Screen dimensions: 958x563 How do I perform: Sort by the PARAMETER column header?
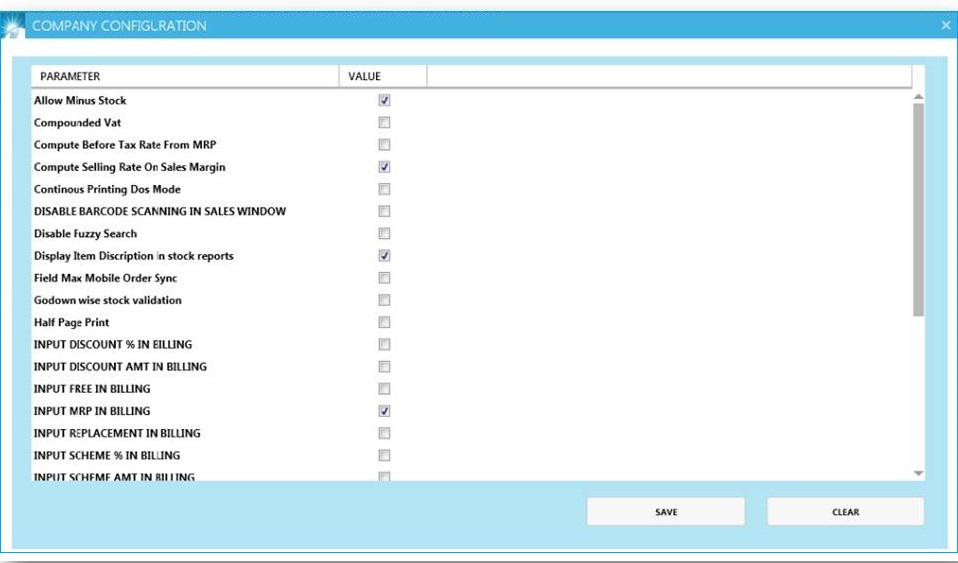click(x=186, y=76)
